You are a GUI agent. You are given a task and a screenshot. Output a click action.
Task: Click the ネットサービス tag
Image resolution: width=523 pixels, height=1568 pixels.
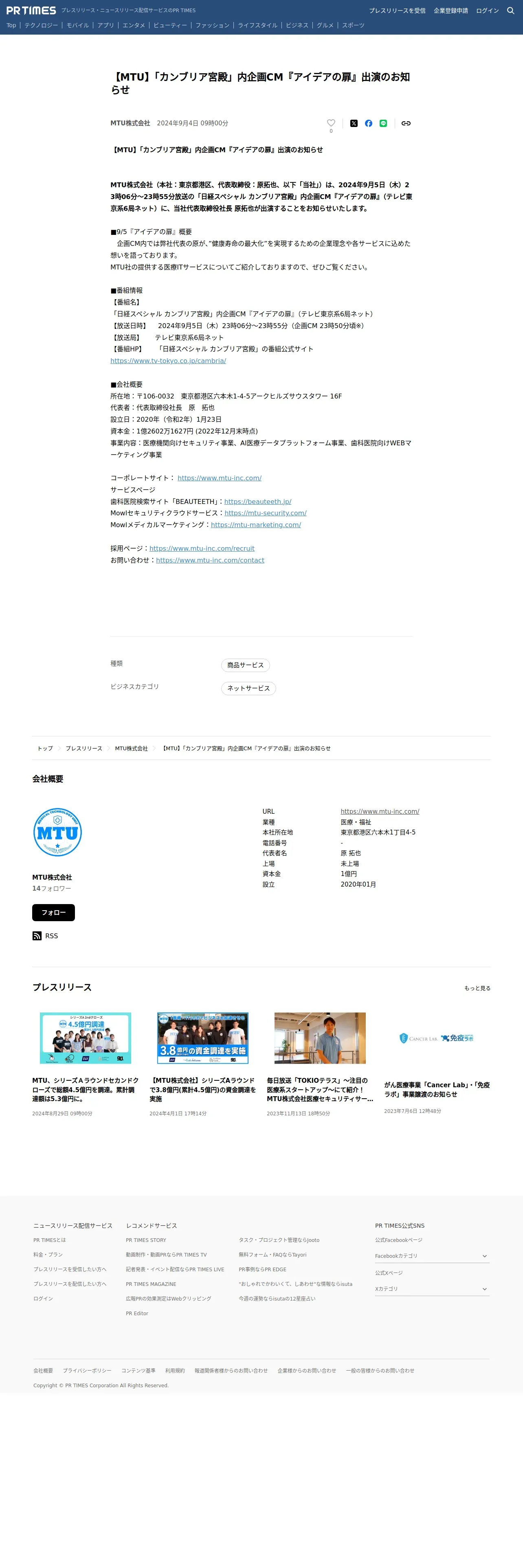click(248, 688)
